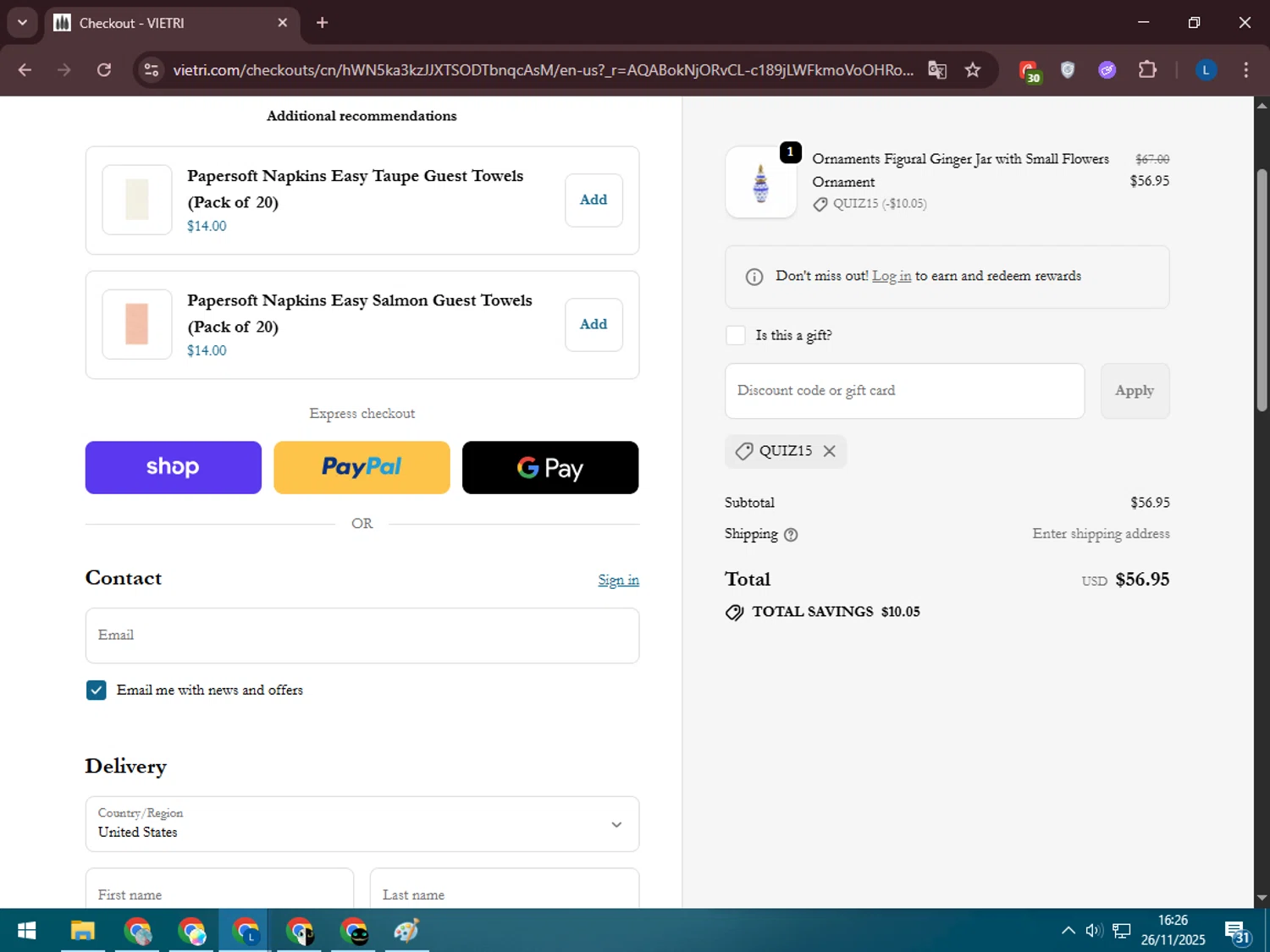Click the page vertical scrollbar
This screenshot has width=1270, height=952.
pyautogui.click(x=1262, y=289)
